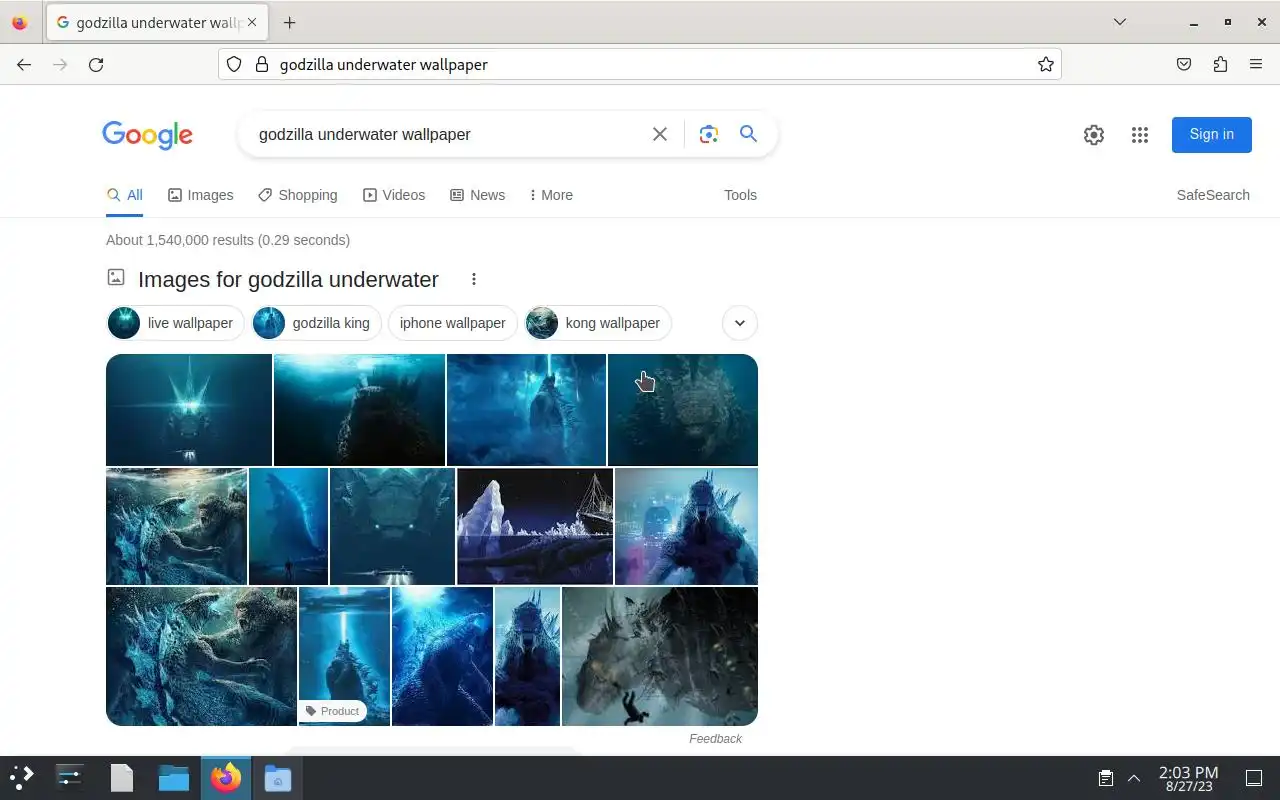Click the forward navigation arrow
The width and height of the screenshot is (1280, 800).
point(60,64)
